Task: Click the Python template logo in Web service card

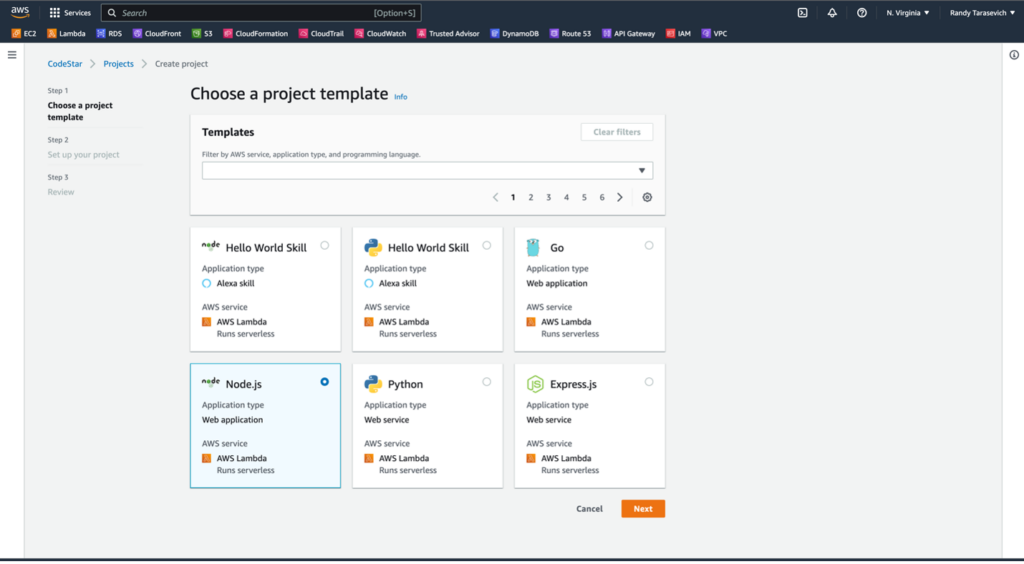Action: pyautogui.click(x=373, y=384)
